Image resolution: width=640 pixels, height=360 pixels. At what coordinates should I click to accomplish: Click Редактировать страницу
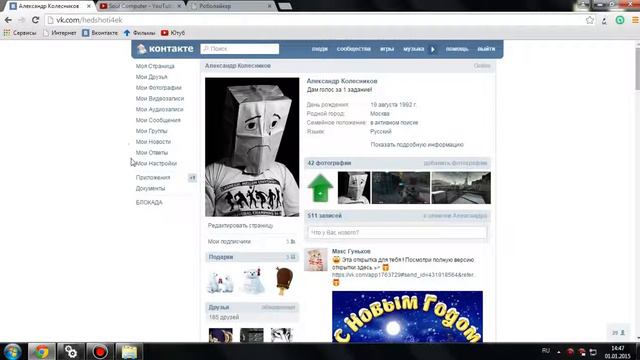240,225
